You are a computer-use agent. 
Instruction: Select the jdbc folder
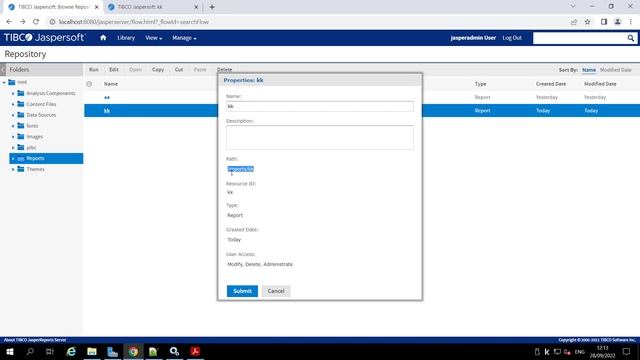[31, 147]
